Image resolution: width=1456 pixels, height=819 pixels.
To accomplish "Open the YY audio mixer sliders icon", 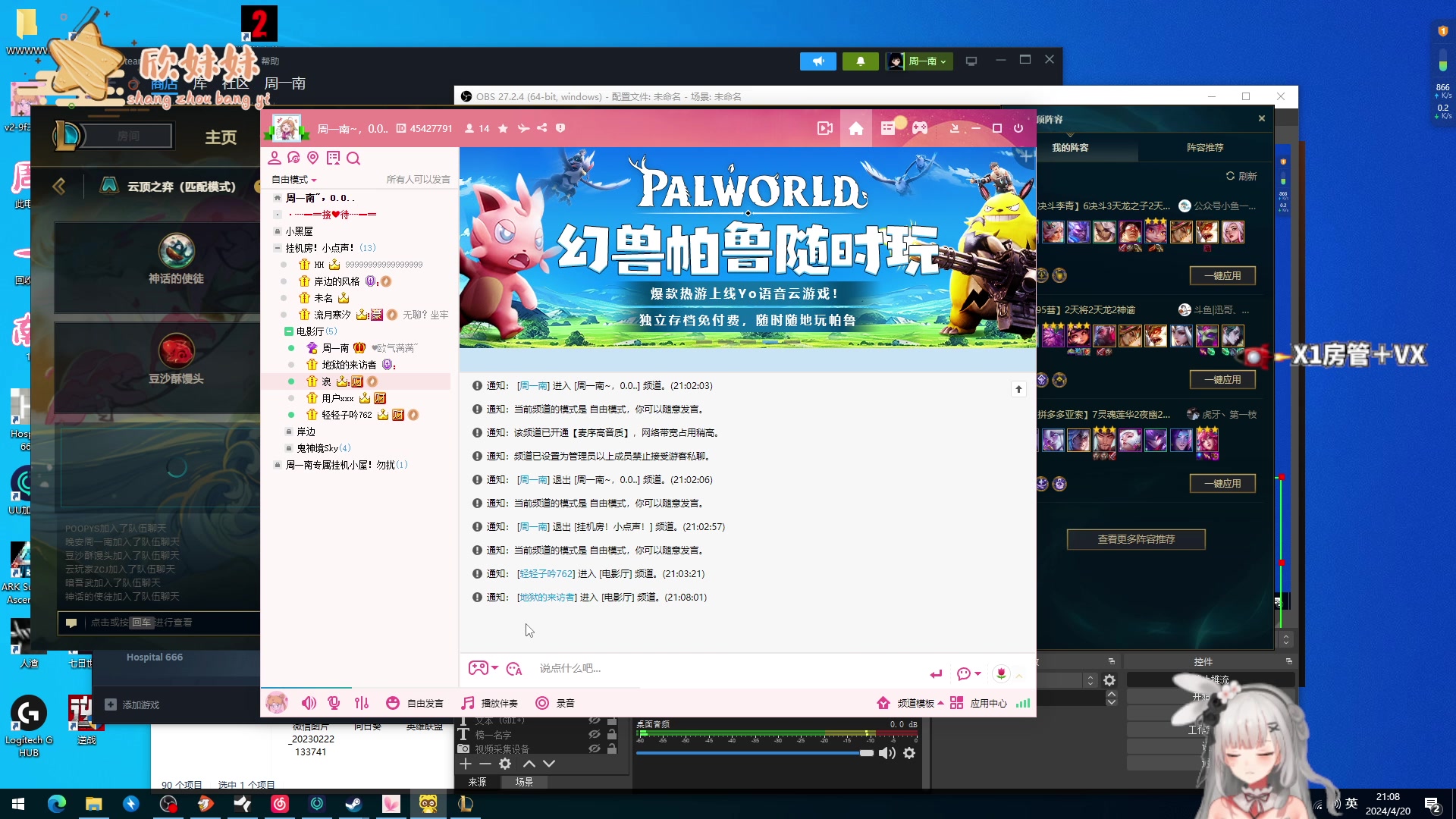I will tap(362, 703).
